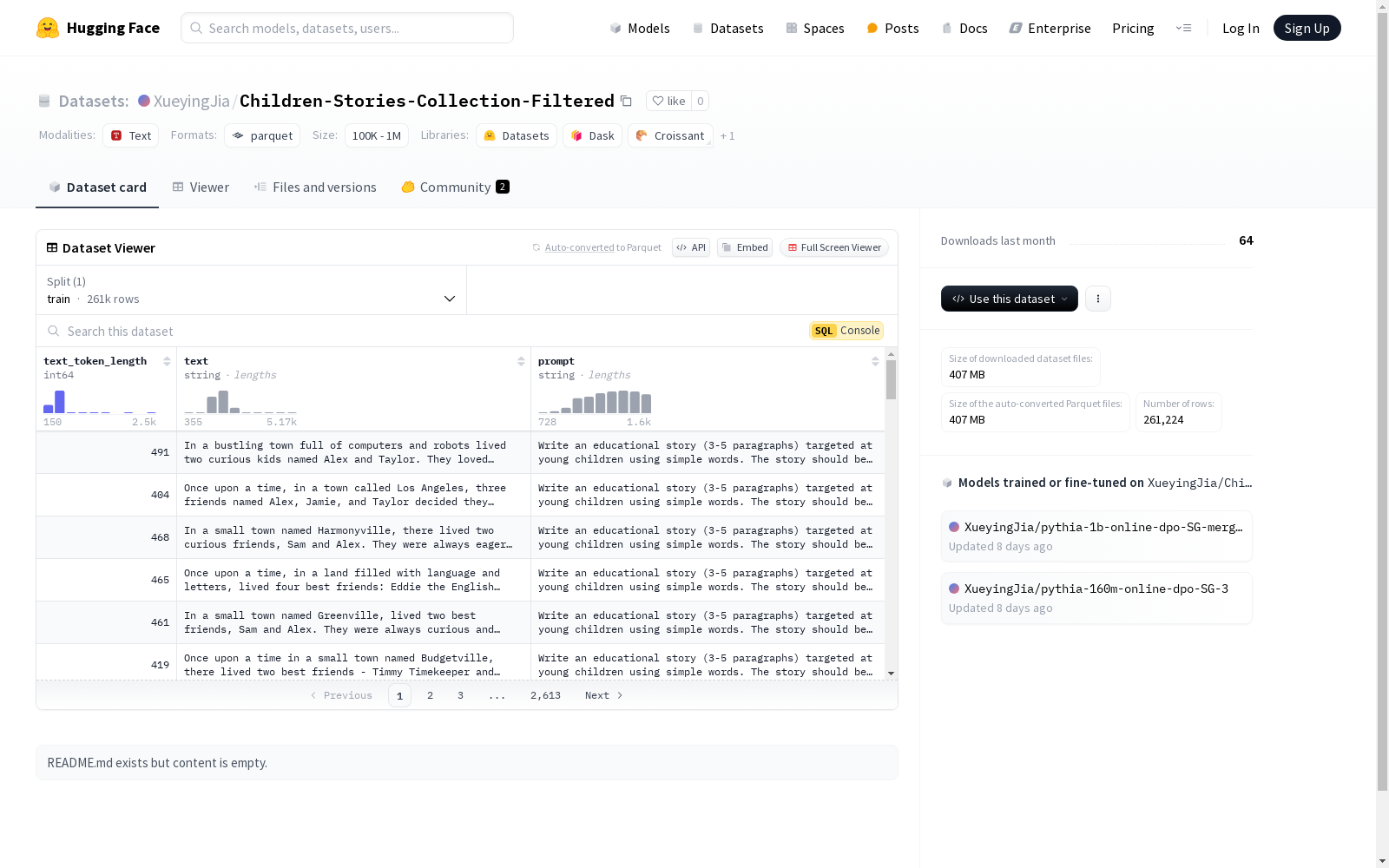
Task: Click the table scrollbar up arrow
Action: [891, 354]
